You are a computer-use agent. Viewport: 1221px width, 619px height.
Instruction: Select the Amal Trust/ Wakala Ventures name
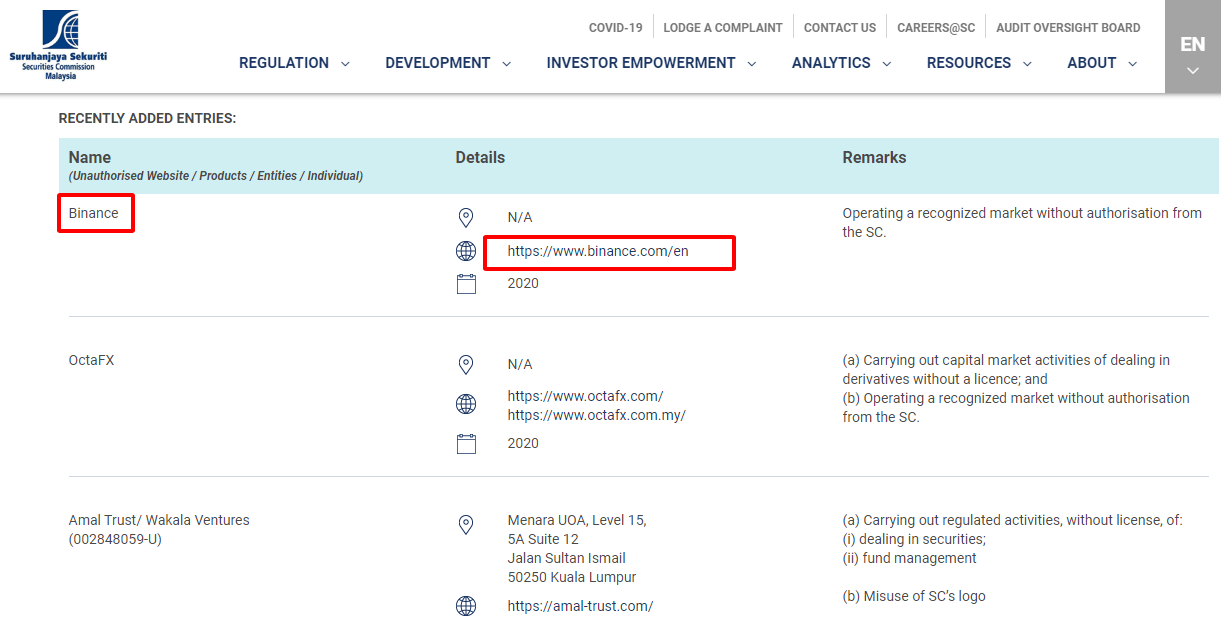coord(159,520)
